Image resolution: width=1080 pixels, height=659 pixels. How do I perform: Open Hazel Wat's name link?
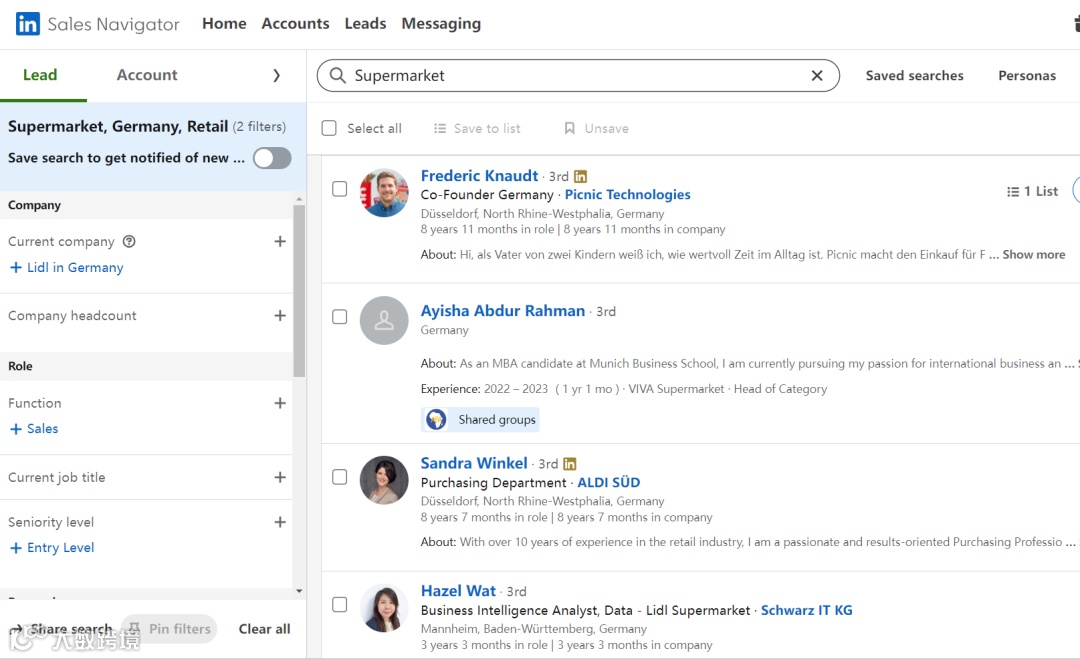tap(458, 591)
